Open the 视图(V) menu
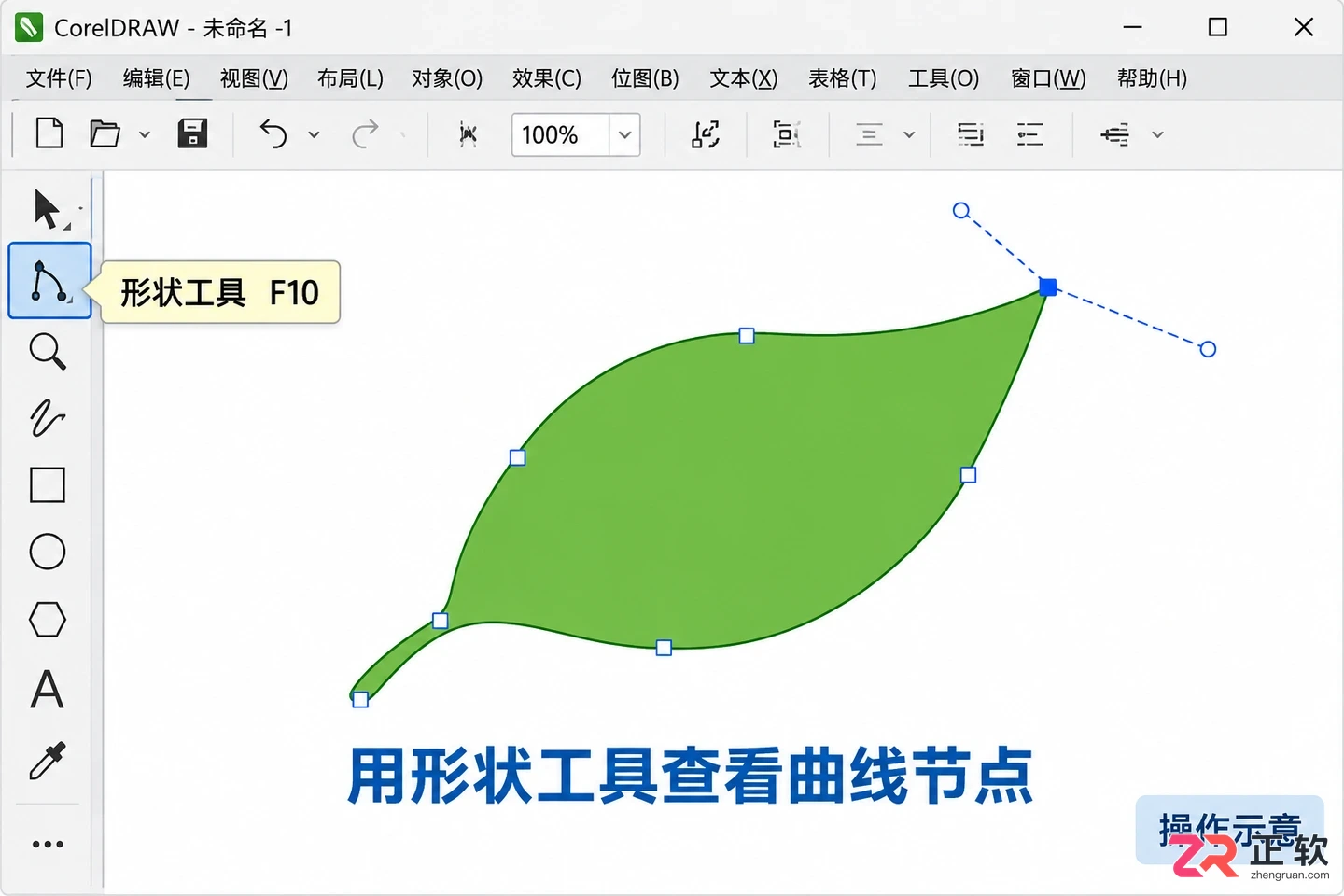The image size is (1344, 896). click(x=254, y=78)
